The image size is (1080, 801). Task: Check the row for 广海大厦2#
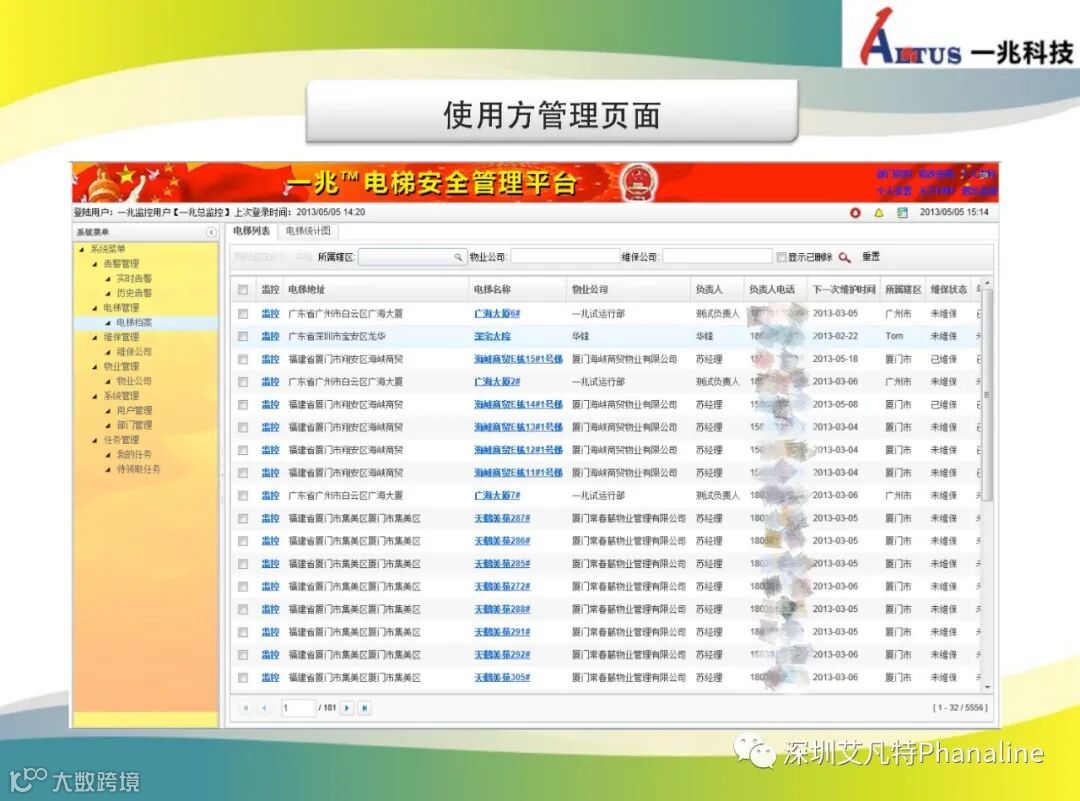(x=242, y=382)
